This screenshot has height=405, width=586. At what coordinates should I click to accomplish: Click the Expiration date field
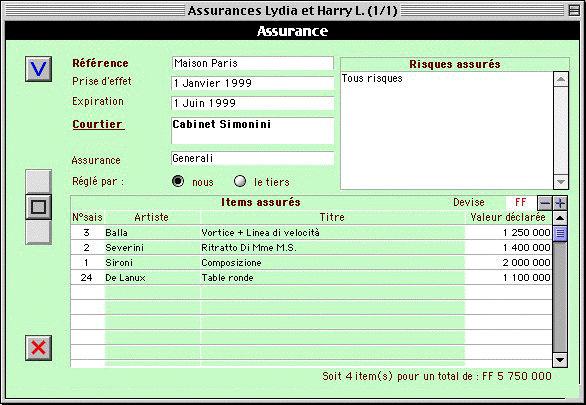click(x=253, y=103)
